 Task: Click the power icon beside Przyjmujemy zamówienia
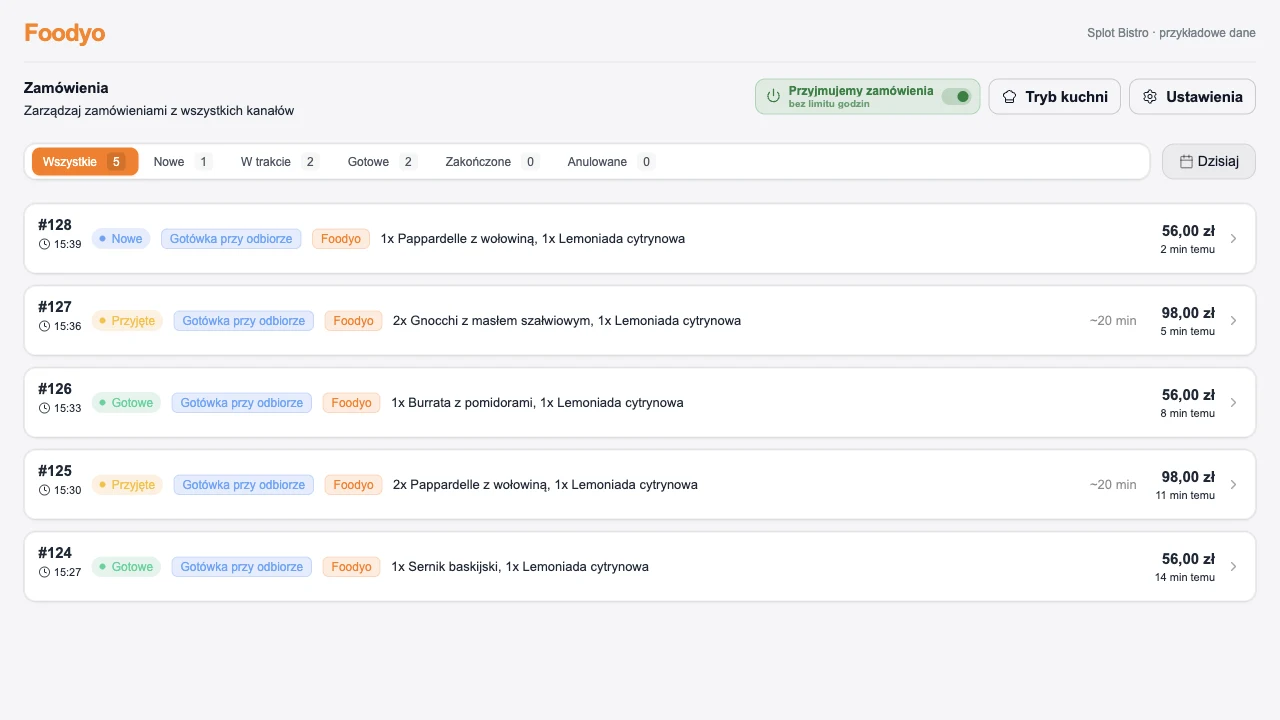(773, 97)
